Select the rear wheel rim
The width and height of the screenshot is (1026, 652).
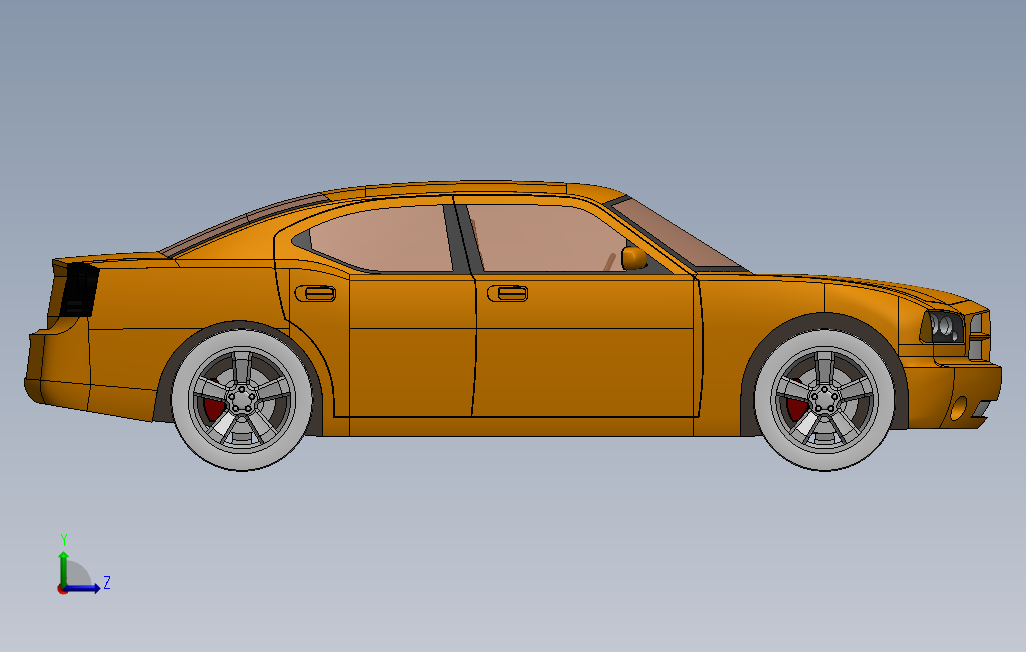(x=241, y=399)
